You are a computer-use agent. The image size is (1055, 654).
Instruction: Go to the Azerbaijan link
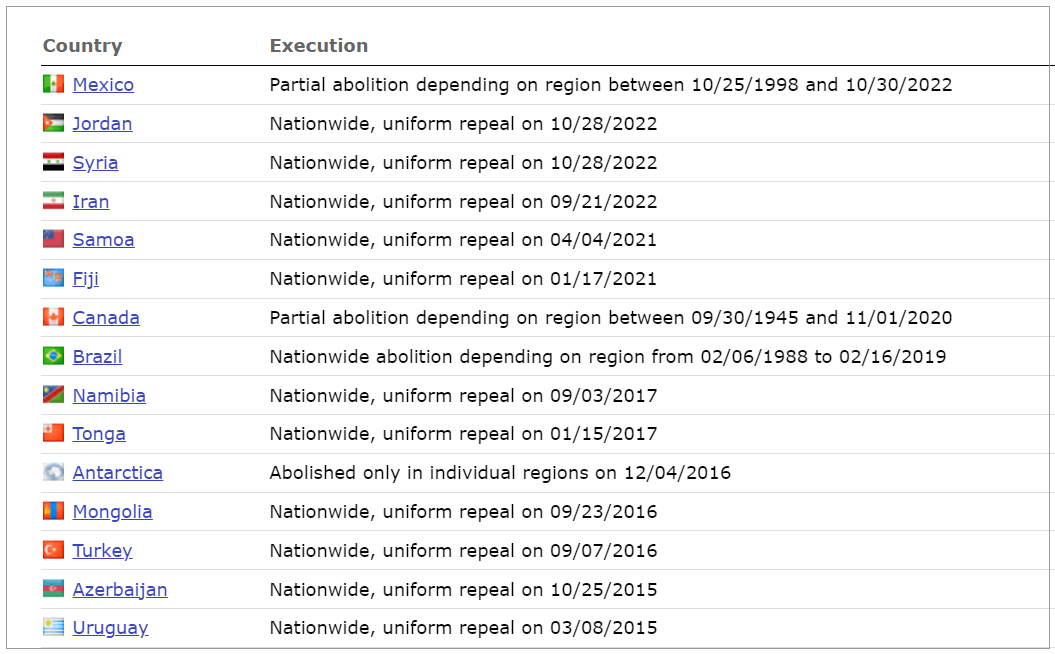120,590
